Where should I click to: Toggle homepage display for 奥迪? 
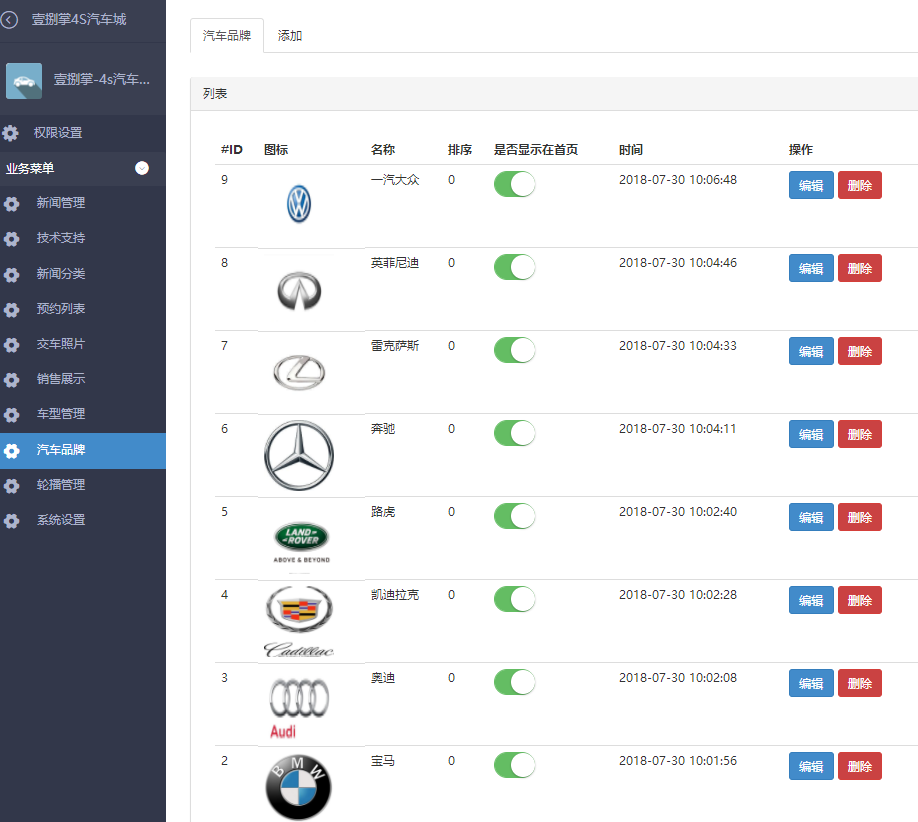pyautogui.click(x=515, y=683)
